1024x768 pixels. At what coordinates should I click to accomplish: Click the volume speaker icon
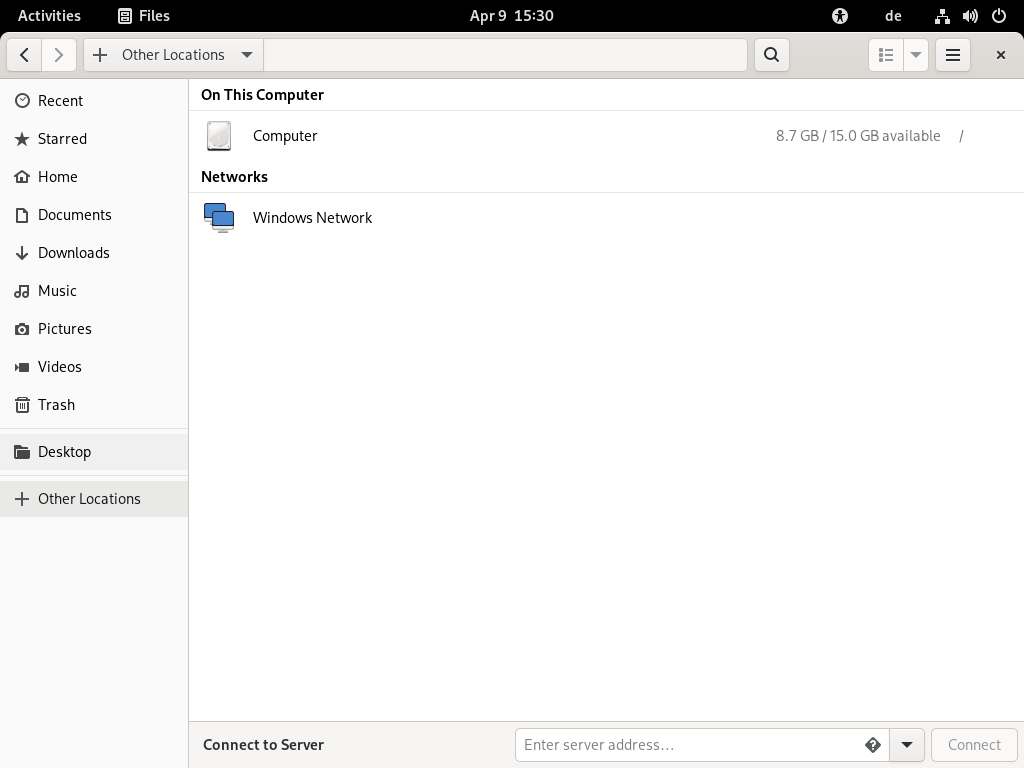(970, 16)
